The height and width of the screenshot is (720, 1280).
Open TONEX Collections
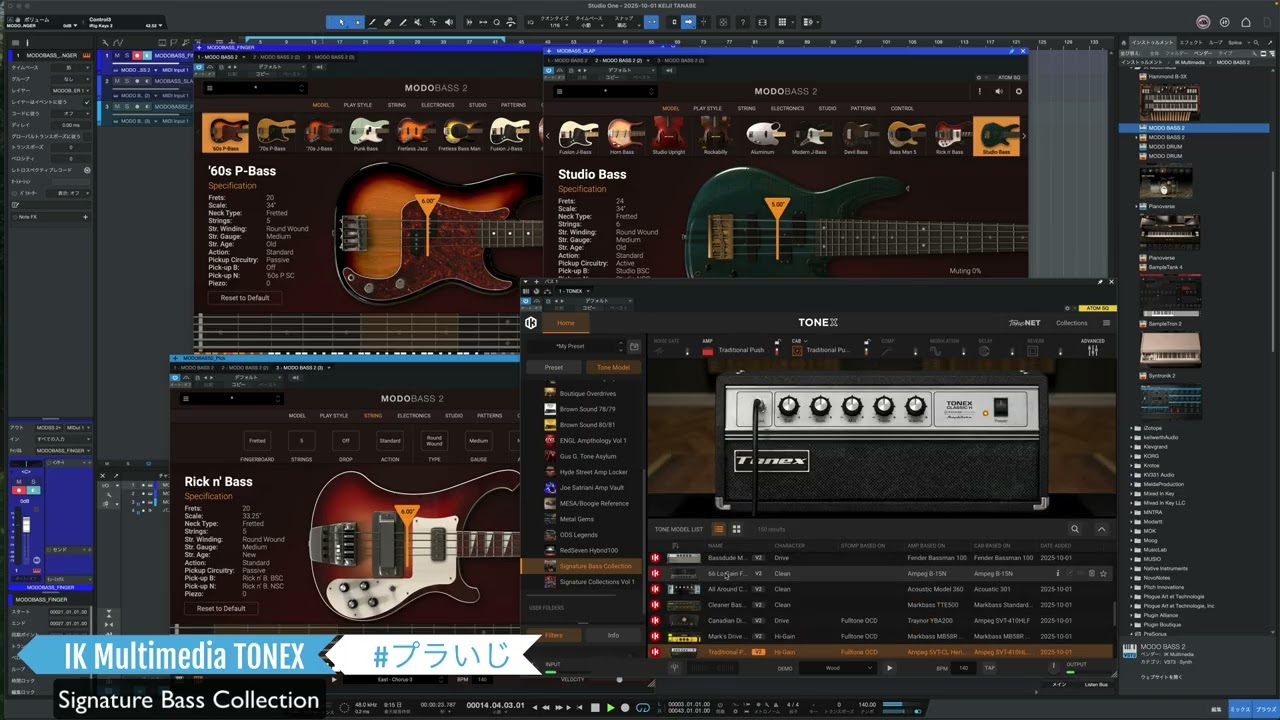pos(1071,323)
